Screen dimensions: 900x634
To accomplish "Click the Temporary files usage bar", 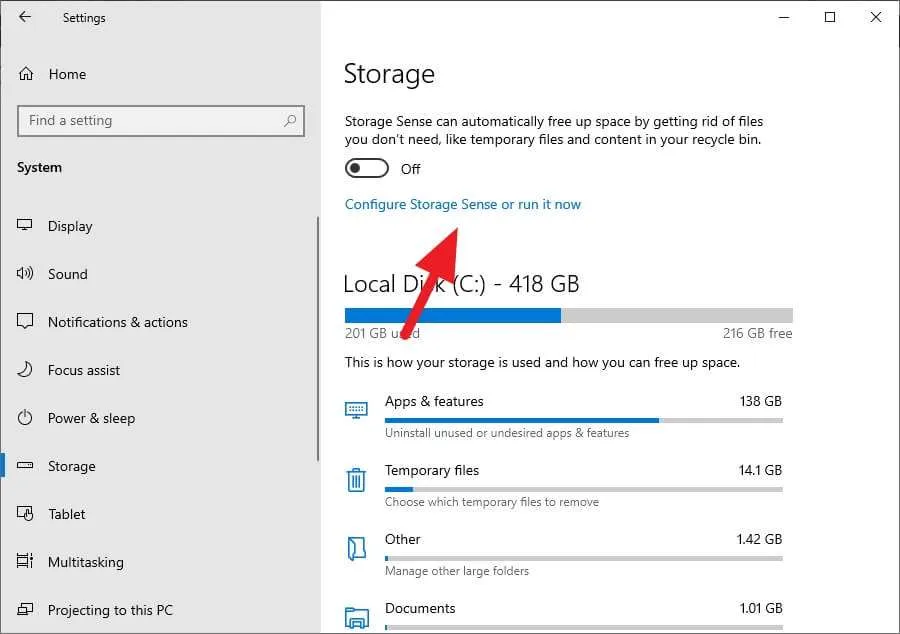I will (584, 489).
